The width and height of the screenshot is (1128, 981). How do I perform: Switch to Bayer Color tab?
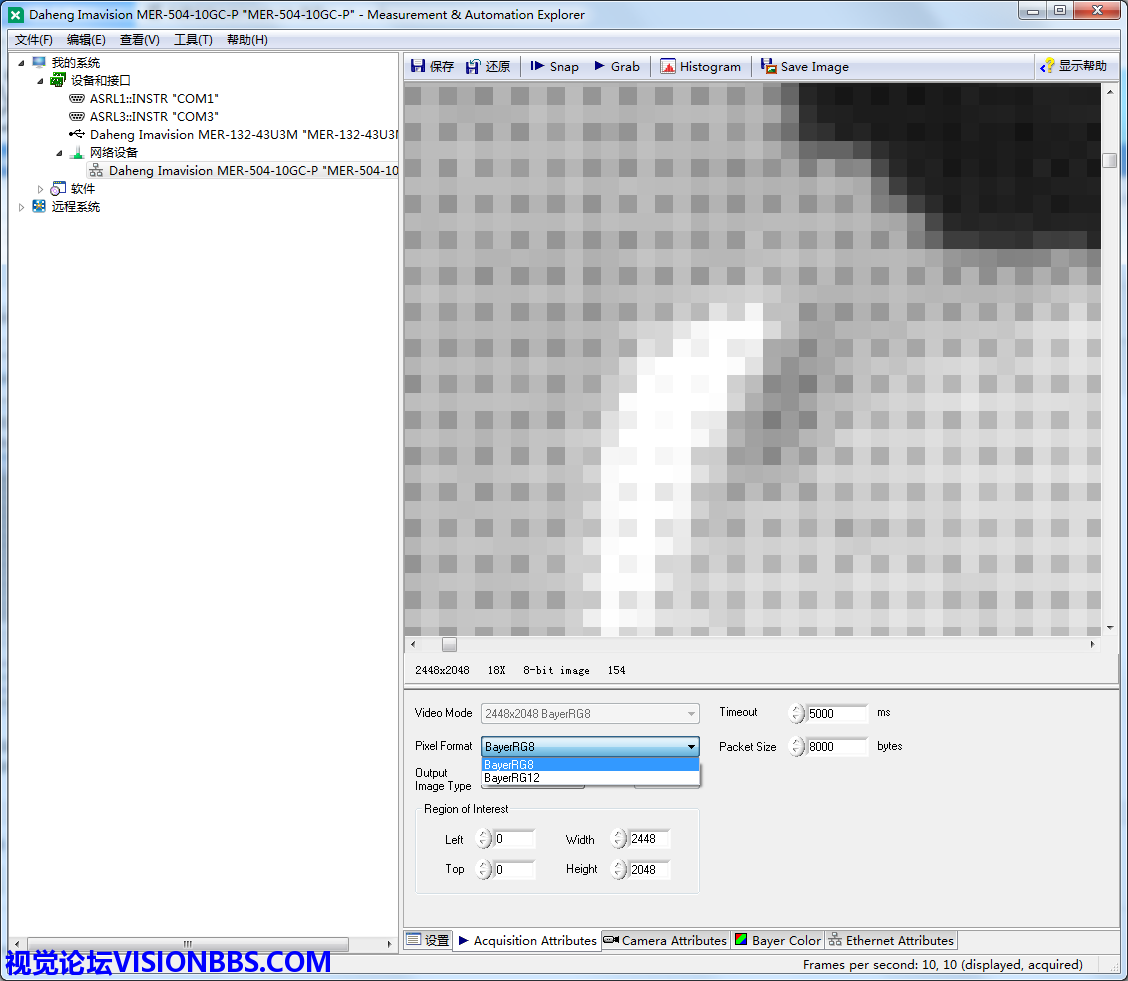tap(777, 940)
